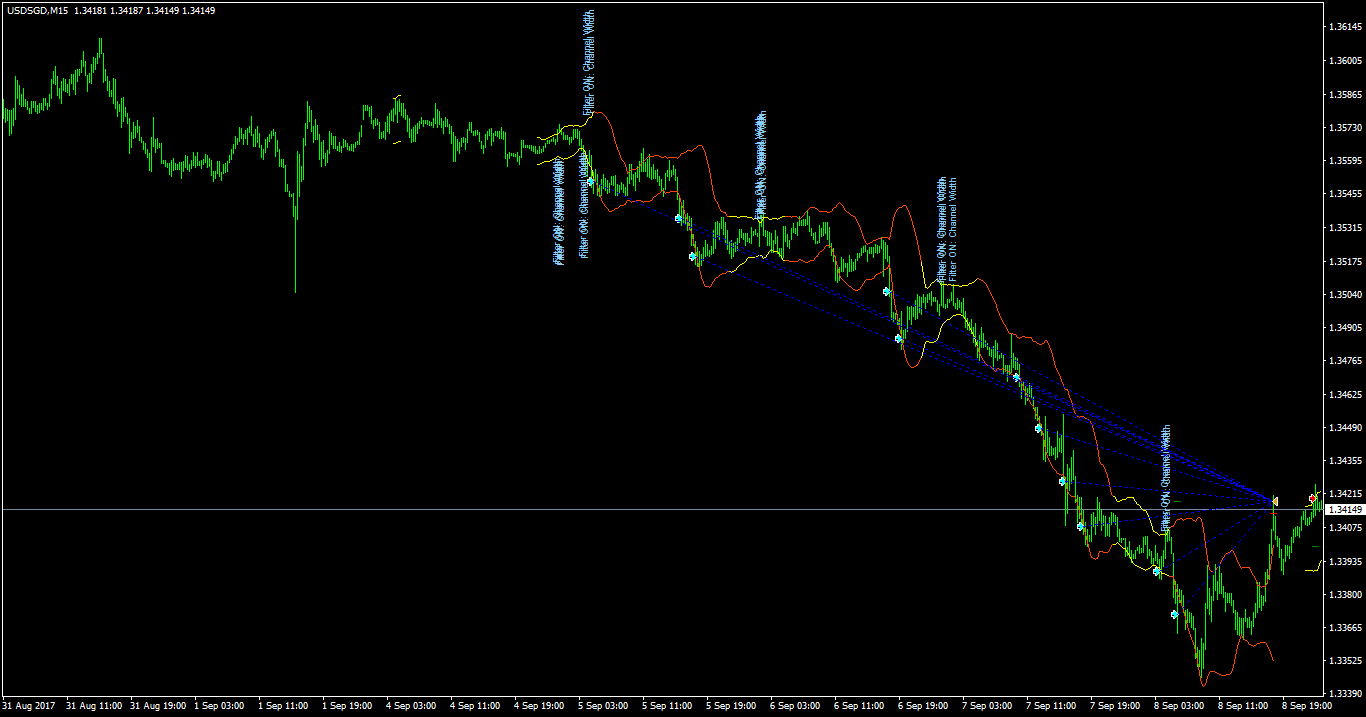The height and width of the screenshot is (717, 1366).
Task: Click the orange left-pointing arrow marker
Action: coord(1276,500)
